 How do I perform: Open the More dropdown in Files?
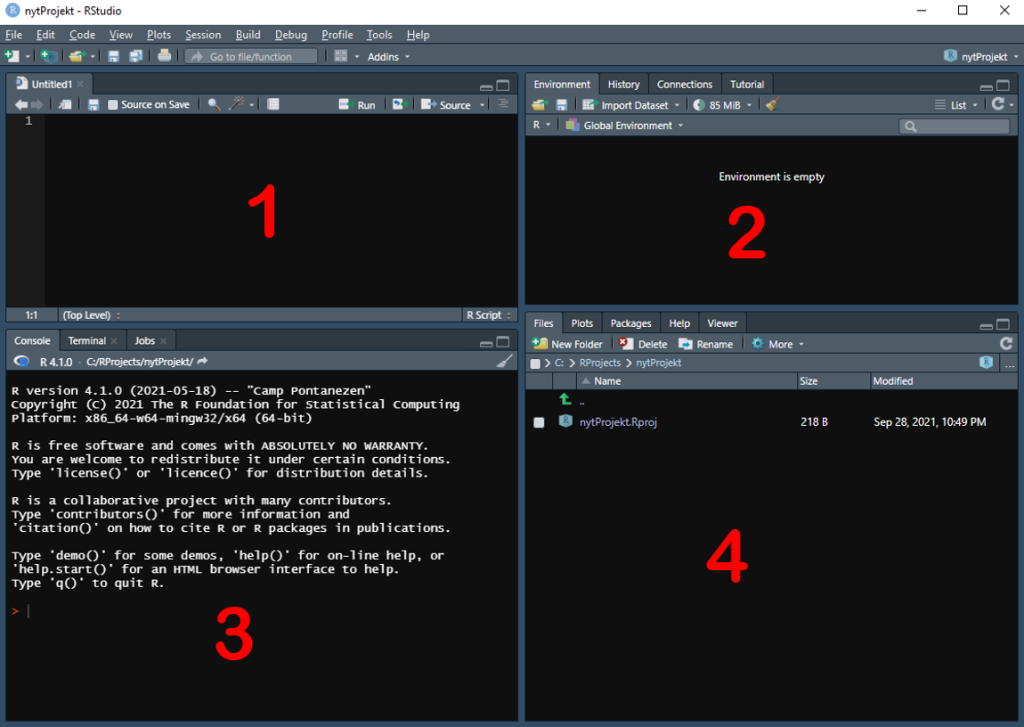pos(778,344)
